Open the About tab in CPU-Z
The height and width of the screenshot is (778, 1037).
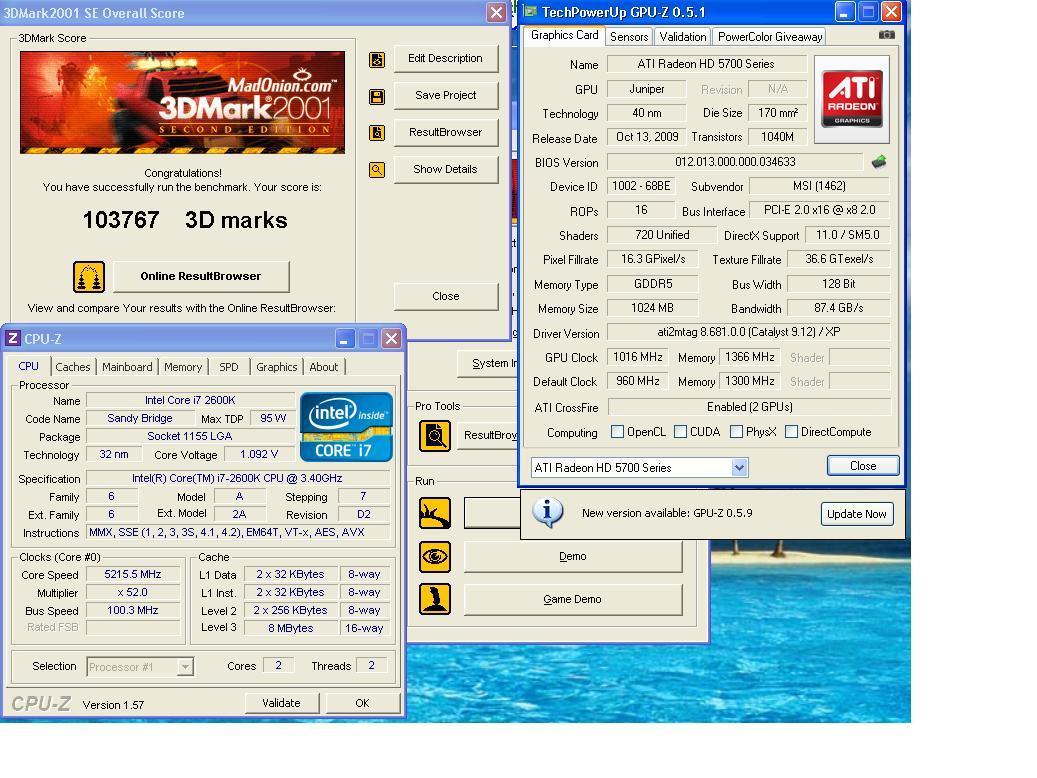[323, 367]
